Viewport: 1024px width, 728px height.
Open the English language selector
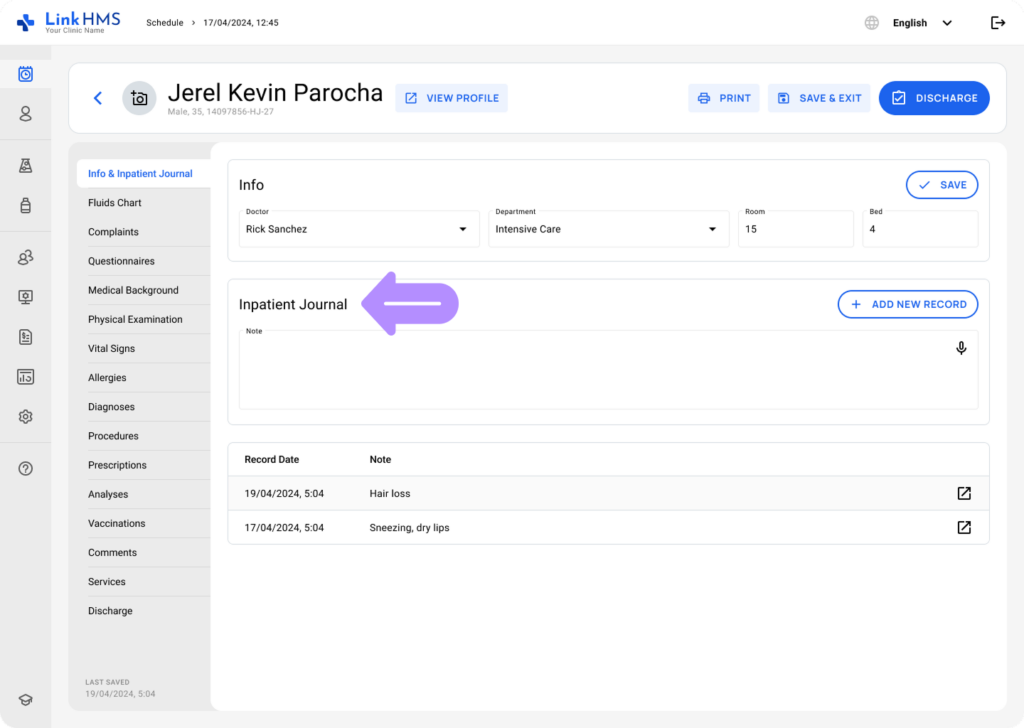point(910,23)
